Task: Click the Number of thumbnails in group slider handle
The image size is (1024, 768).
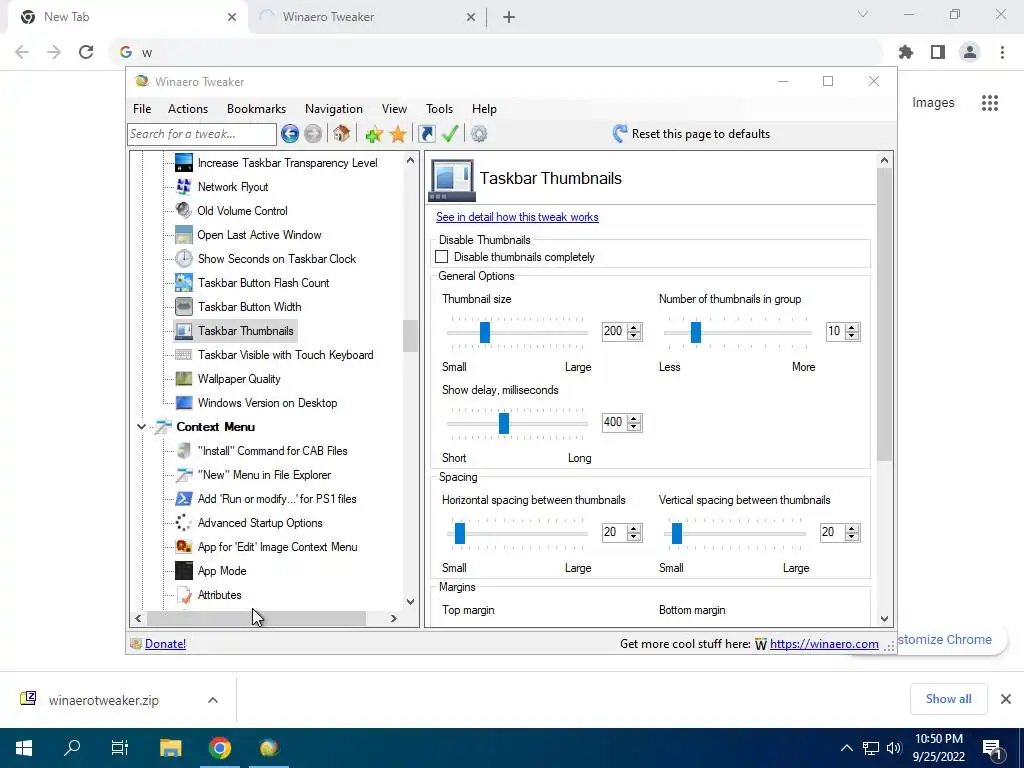Action: click(696, 332)
